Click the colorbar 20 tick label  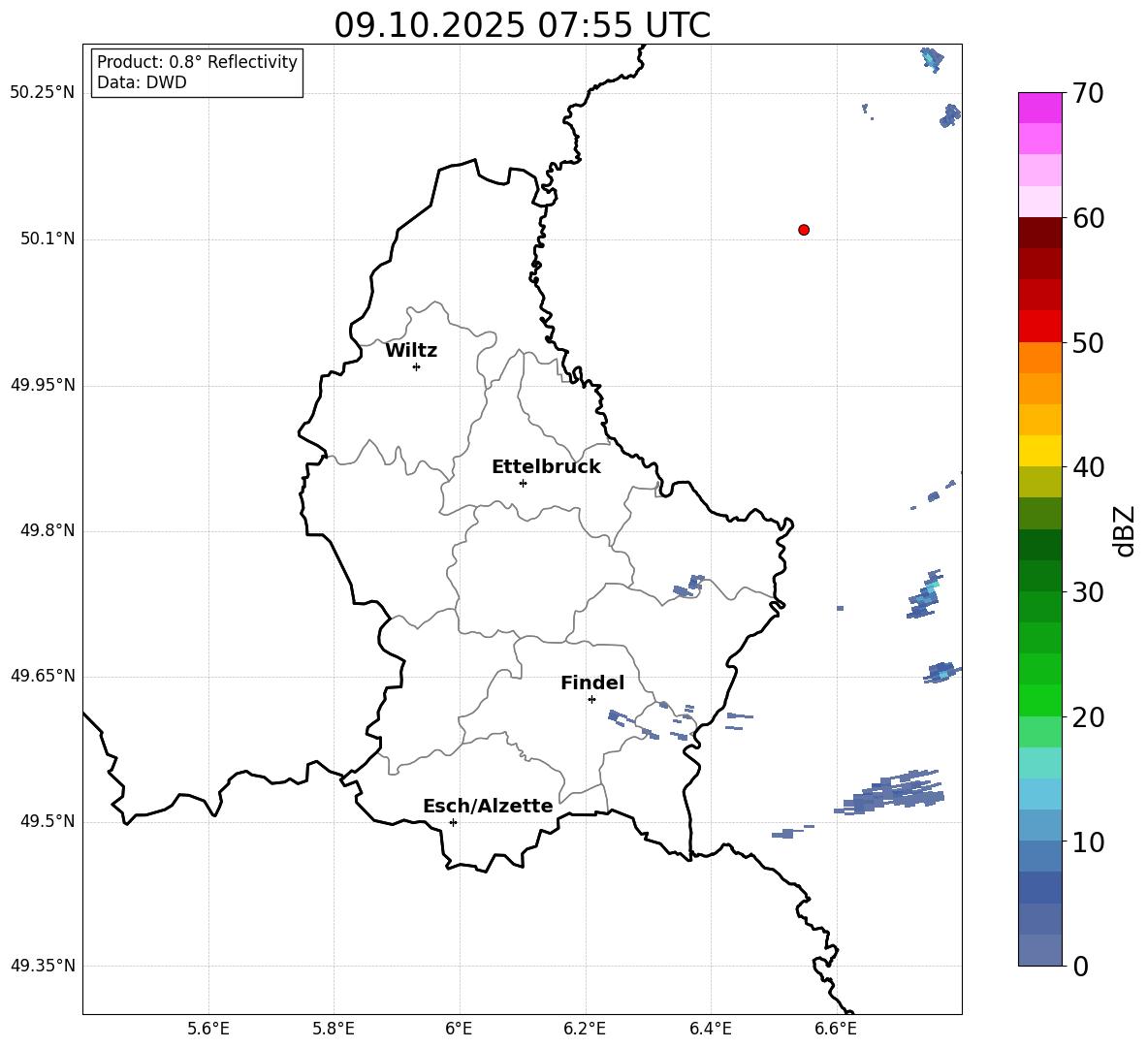[x=1088, y=716]
